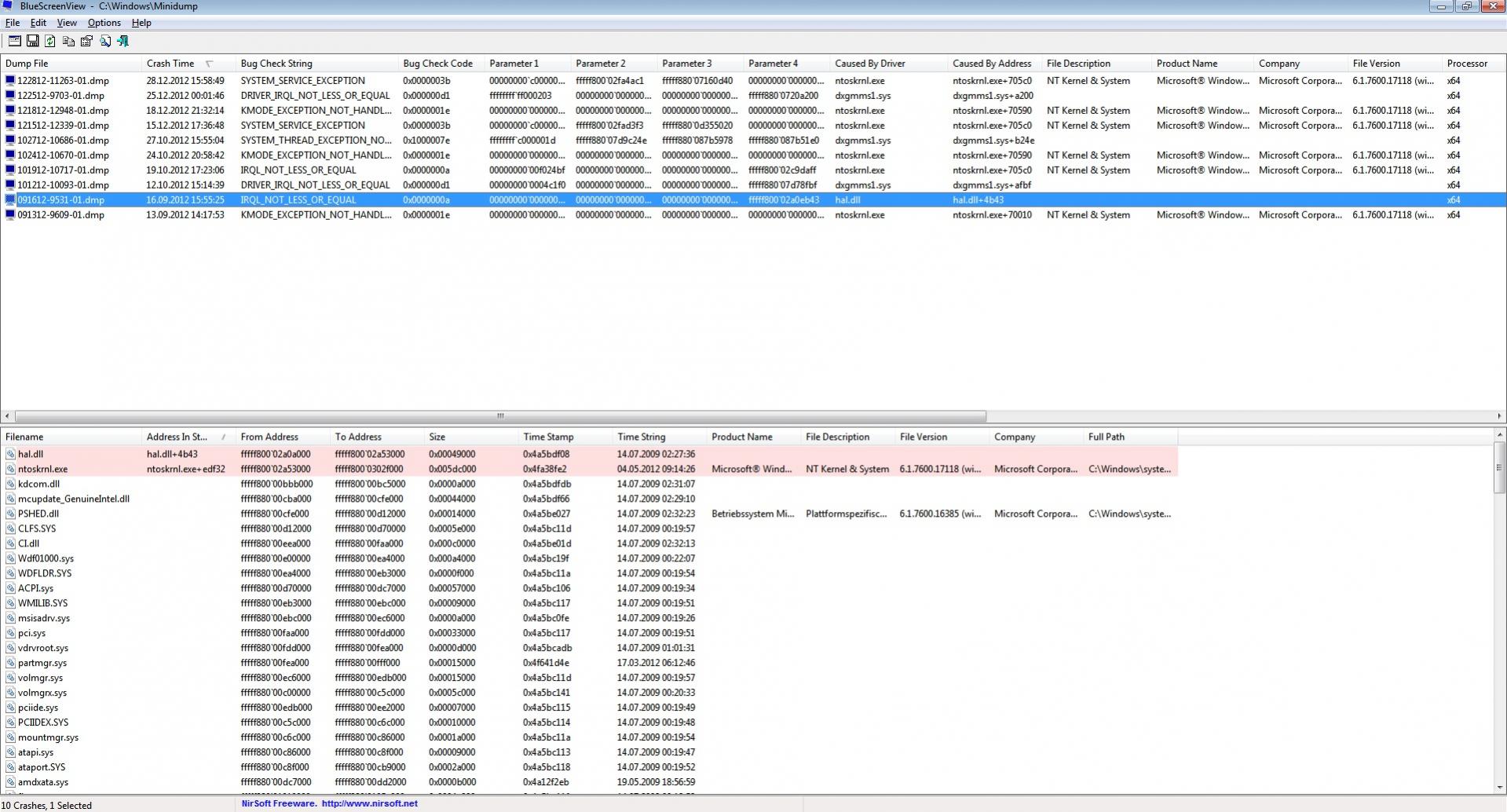
Task: Click file icon beside ACPI.sys
Action: click(10, 588)
